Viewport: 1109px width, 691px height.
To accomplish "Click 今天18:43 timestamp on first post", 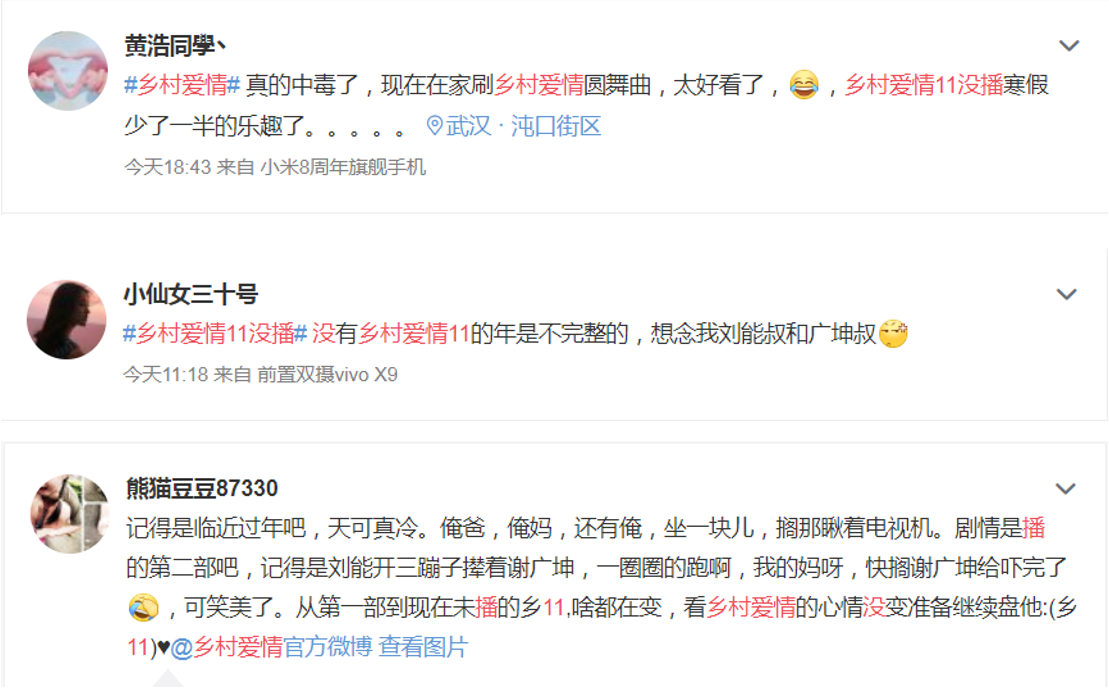I will (x=168, y=167).
